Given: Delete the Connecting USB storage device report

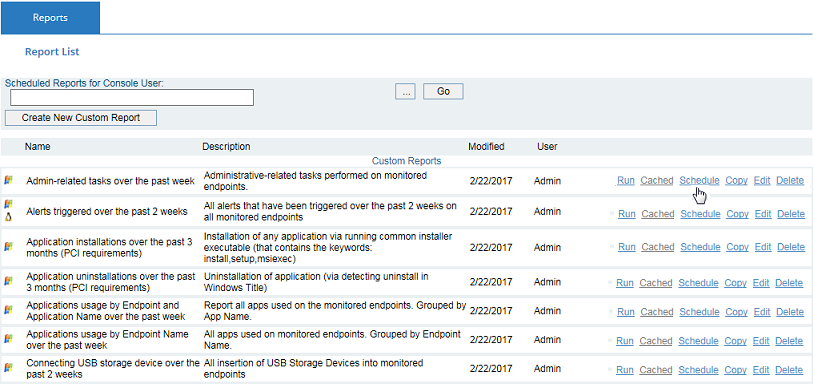Looking at the screenshot, I should [x=789, y=370].
